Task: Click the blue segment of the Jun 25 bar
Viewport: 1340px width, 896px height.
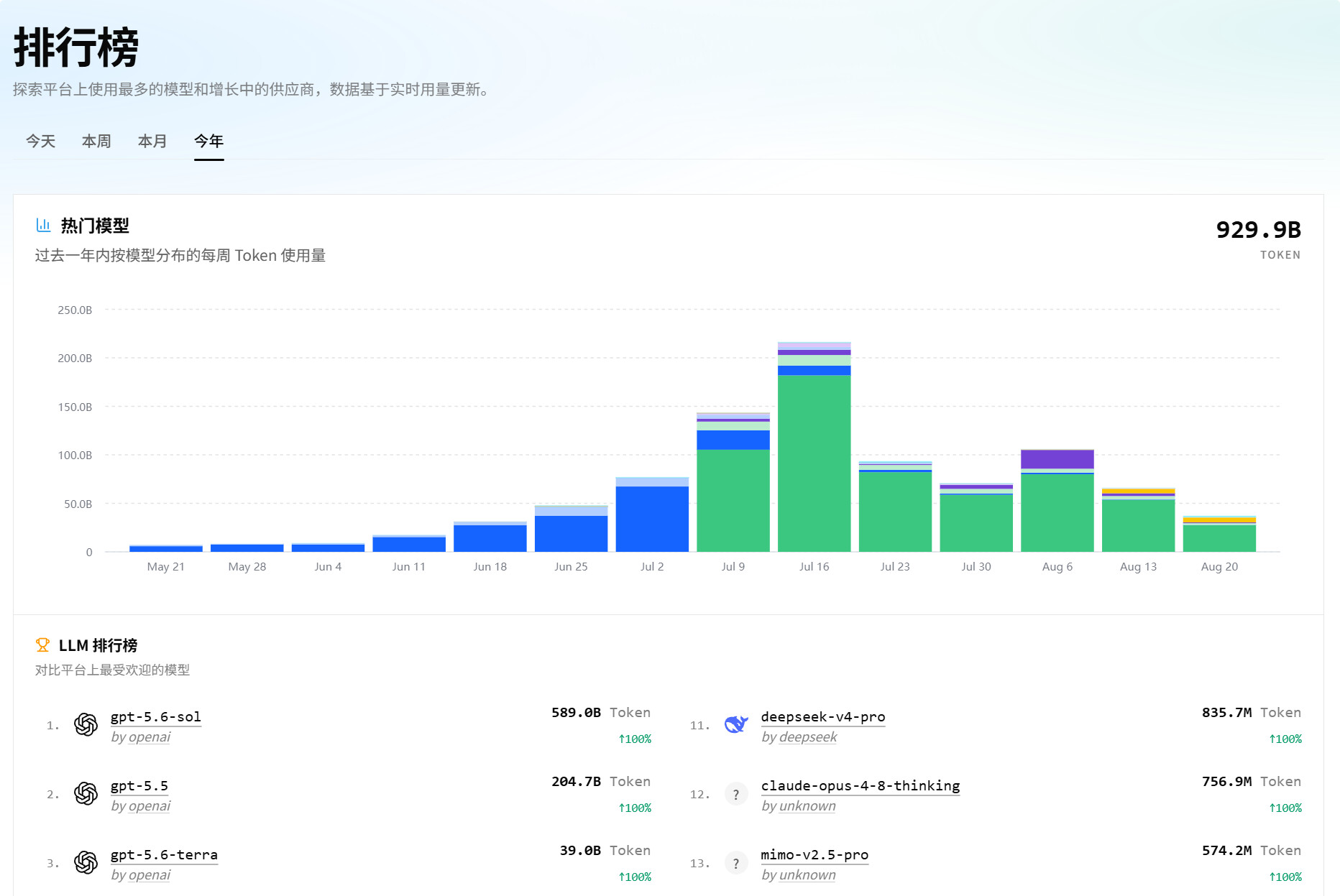Action: coord(571,534)
